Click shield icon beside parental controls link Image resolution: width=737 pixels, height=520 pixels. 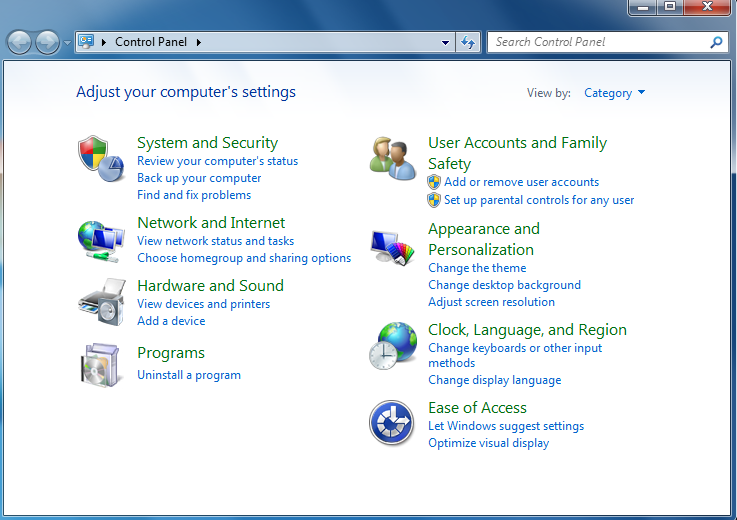434,200
